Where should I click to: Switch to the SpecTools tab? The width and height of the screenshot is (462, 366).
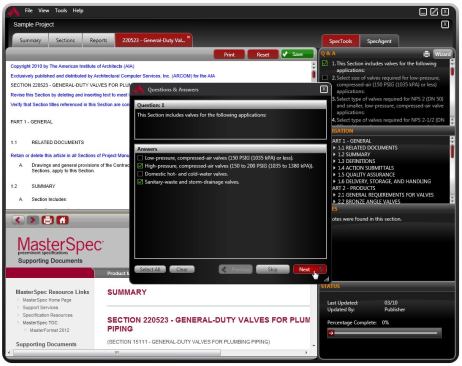point(341,41)
